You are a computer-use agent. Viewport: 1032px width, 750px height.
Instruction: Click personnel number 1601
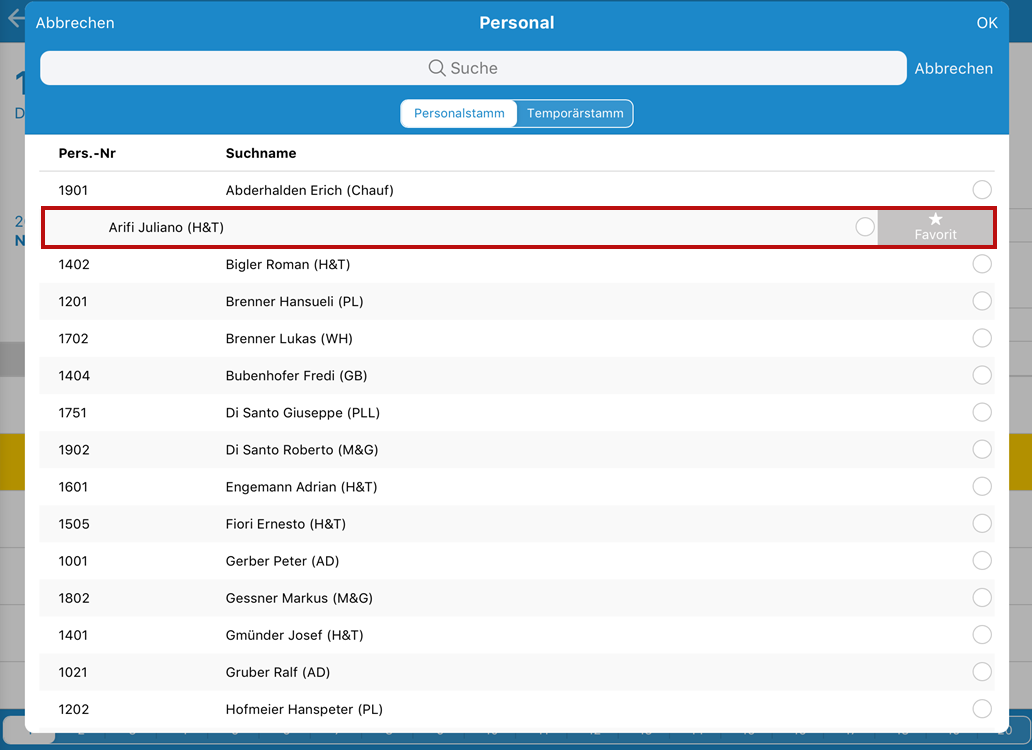pyautogui.click(x=73, y=487)
